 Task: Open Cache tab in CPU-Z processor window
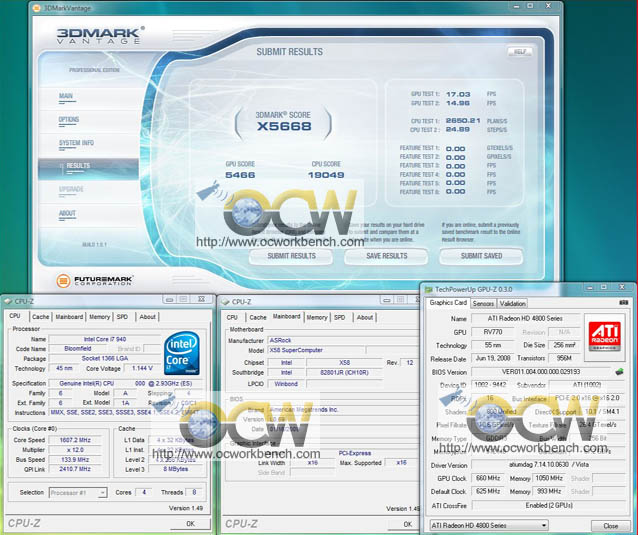(x=41, y=317)
